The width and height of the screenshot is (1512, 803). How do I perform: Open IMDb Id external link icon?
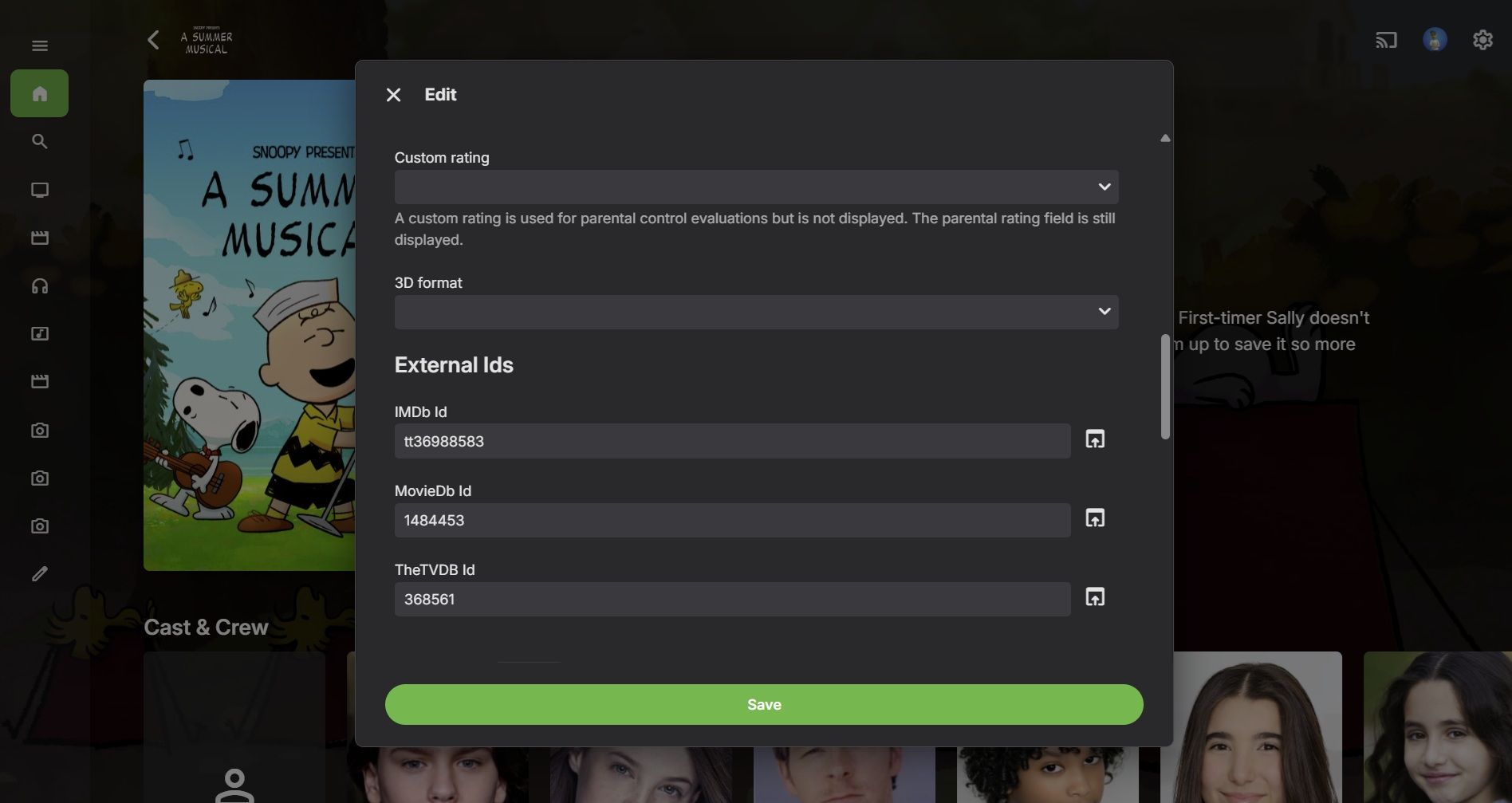click(x=1095, y=439)
